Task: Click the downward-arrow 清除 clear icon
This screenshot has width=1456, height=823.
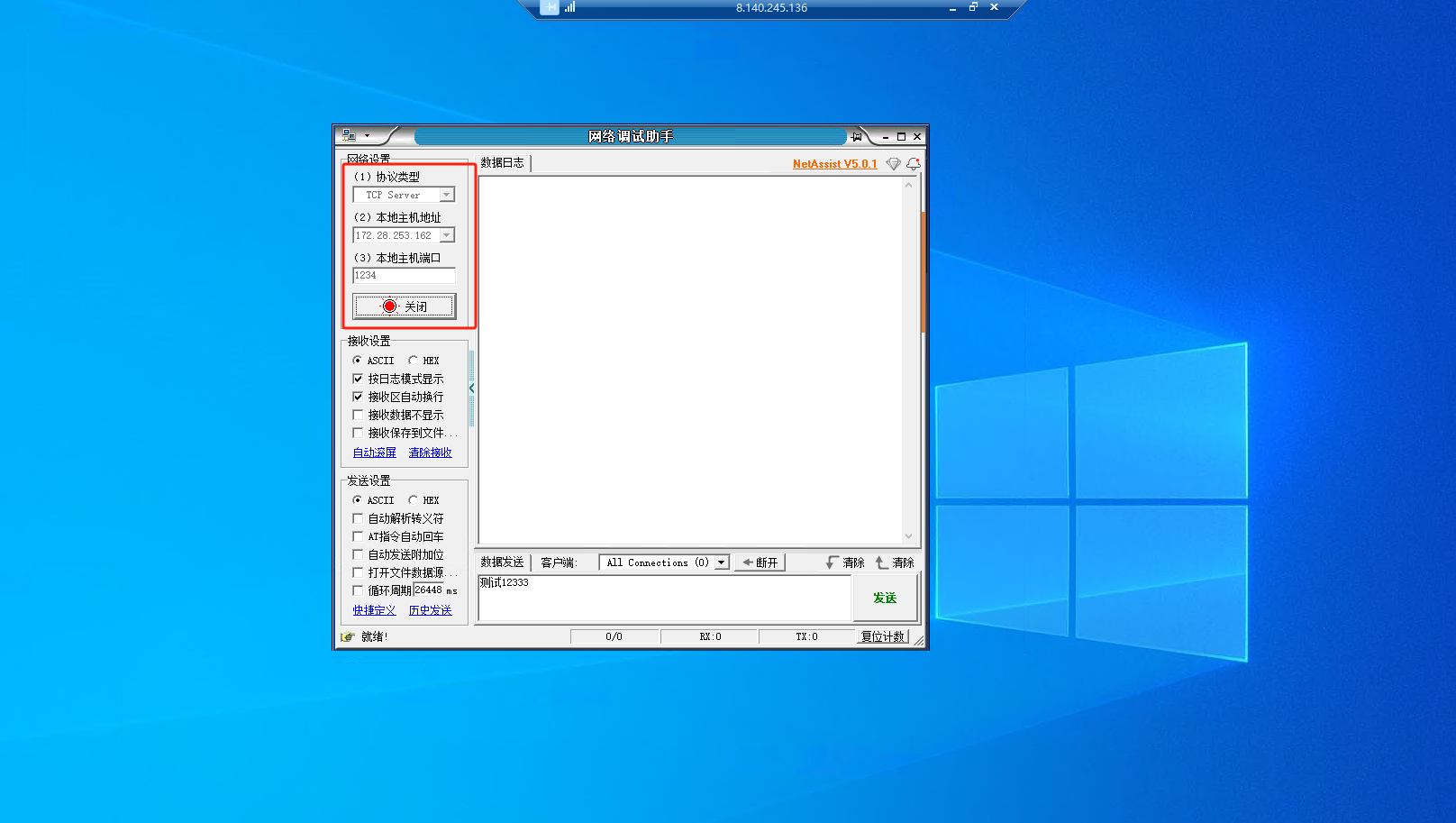Action: (x=833, y=562)
